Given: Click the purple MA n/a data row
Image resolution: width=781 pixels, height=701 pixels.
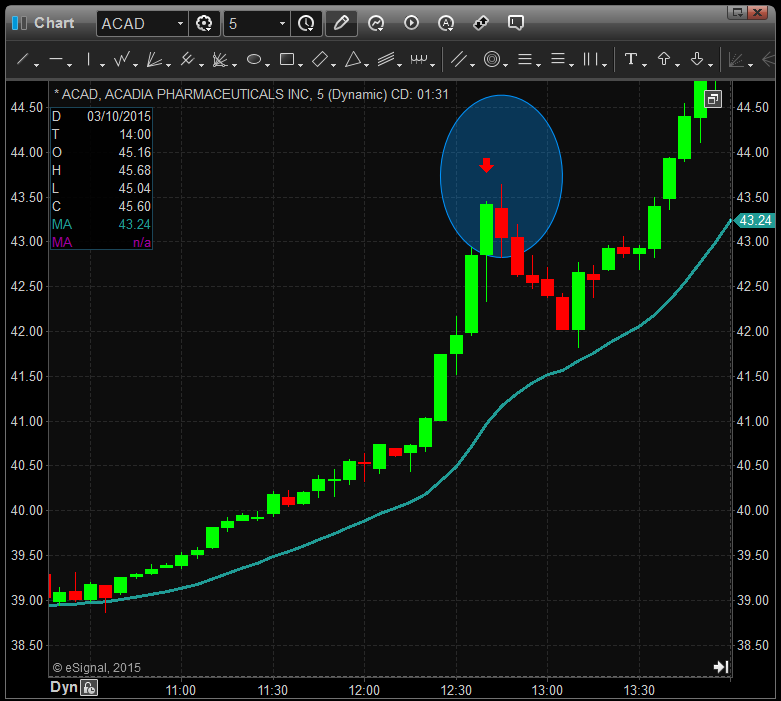Looking at the screenshot, I should point(101,242).
